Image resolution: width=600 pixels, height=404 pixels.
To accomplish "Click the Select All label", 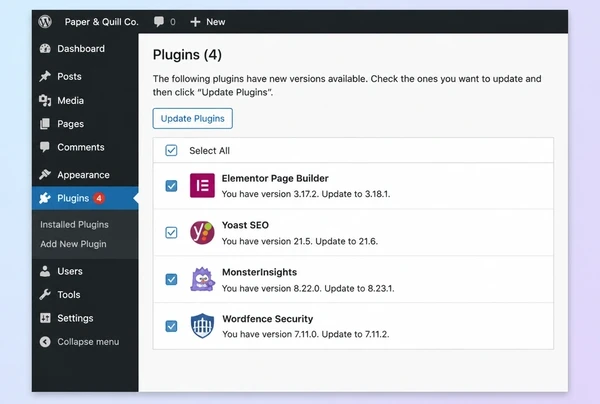I will click(x=209, y=151).
